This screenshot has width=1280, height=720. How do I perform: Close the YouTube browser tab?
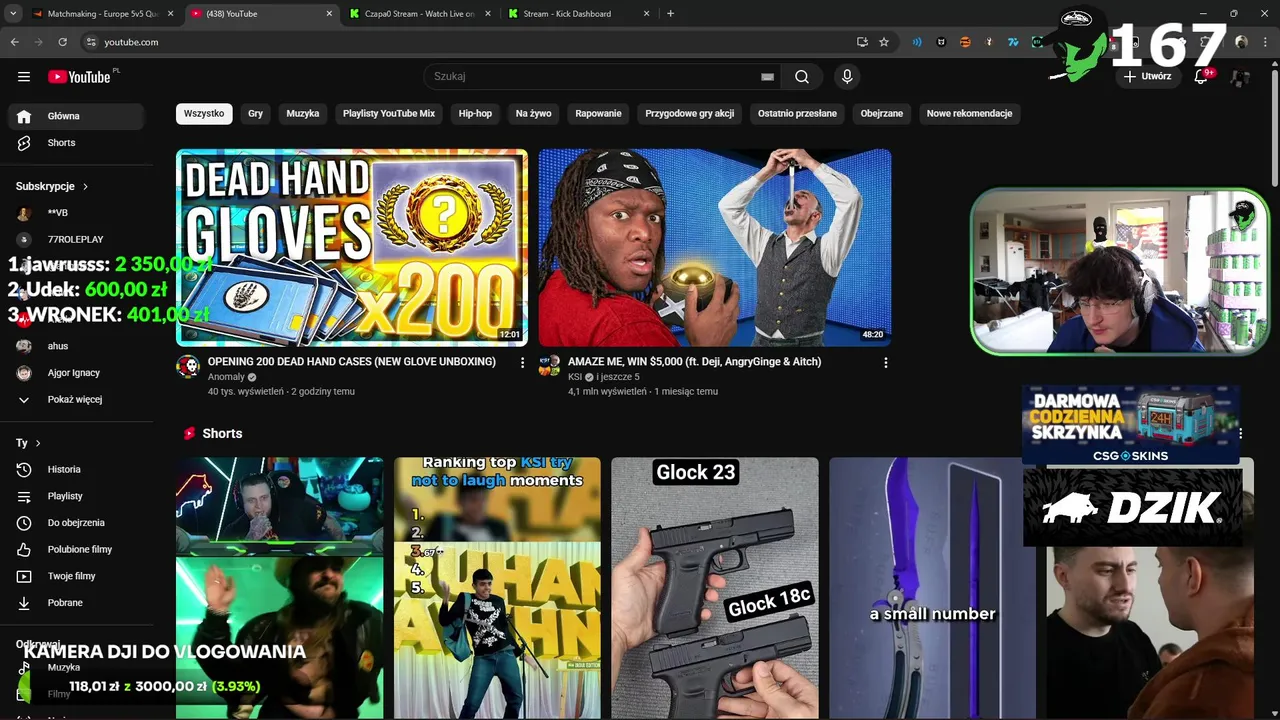(x=329, y=14)
